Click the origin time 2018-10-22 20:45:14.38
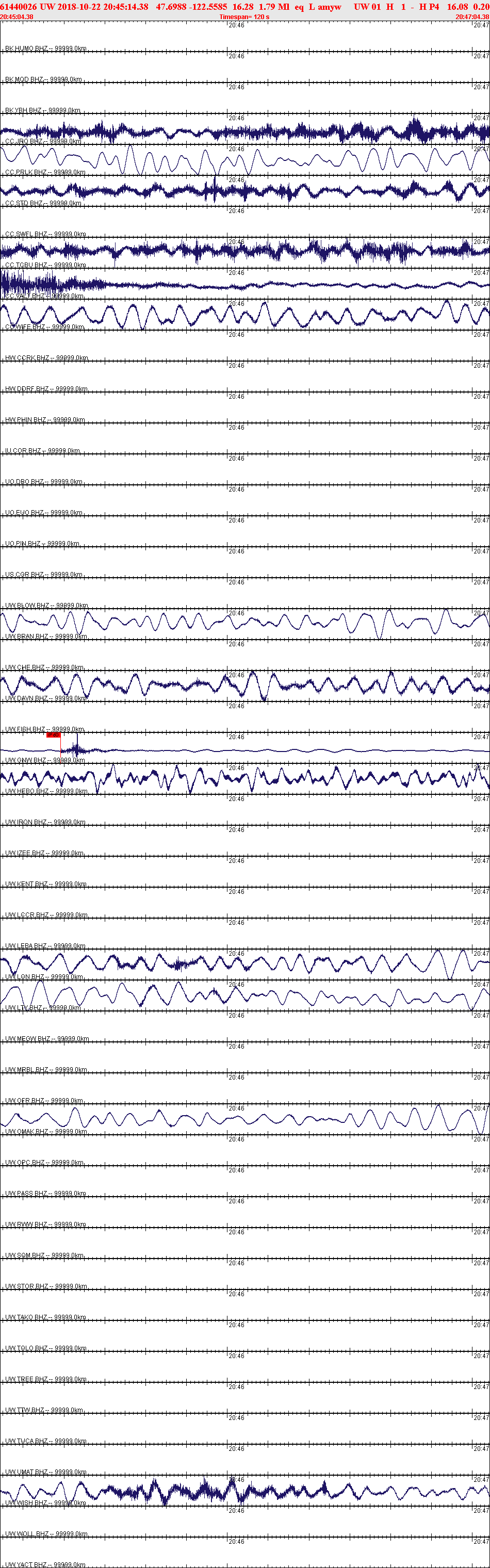Screen dimensions: 490x1568 point(103,7)
